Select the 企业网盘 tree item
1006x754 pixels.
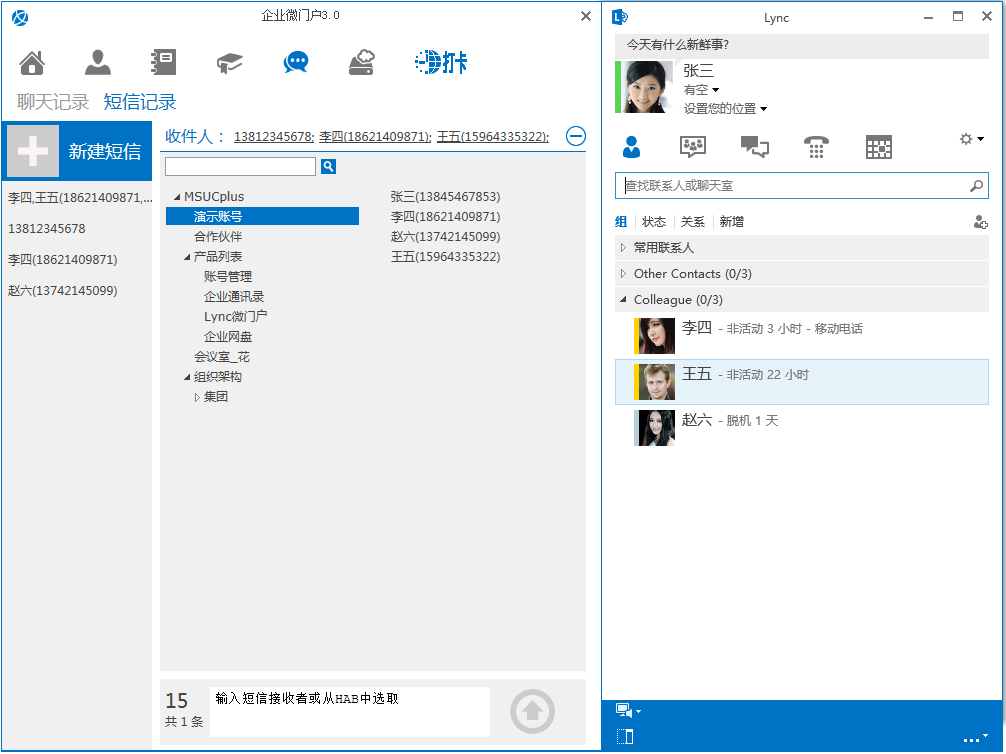tap(228, 337)
